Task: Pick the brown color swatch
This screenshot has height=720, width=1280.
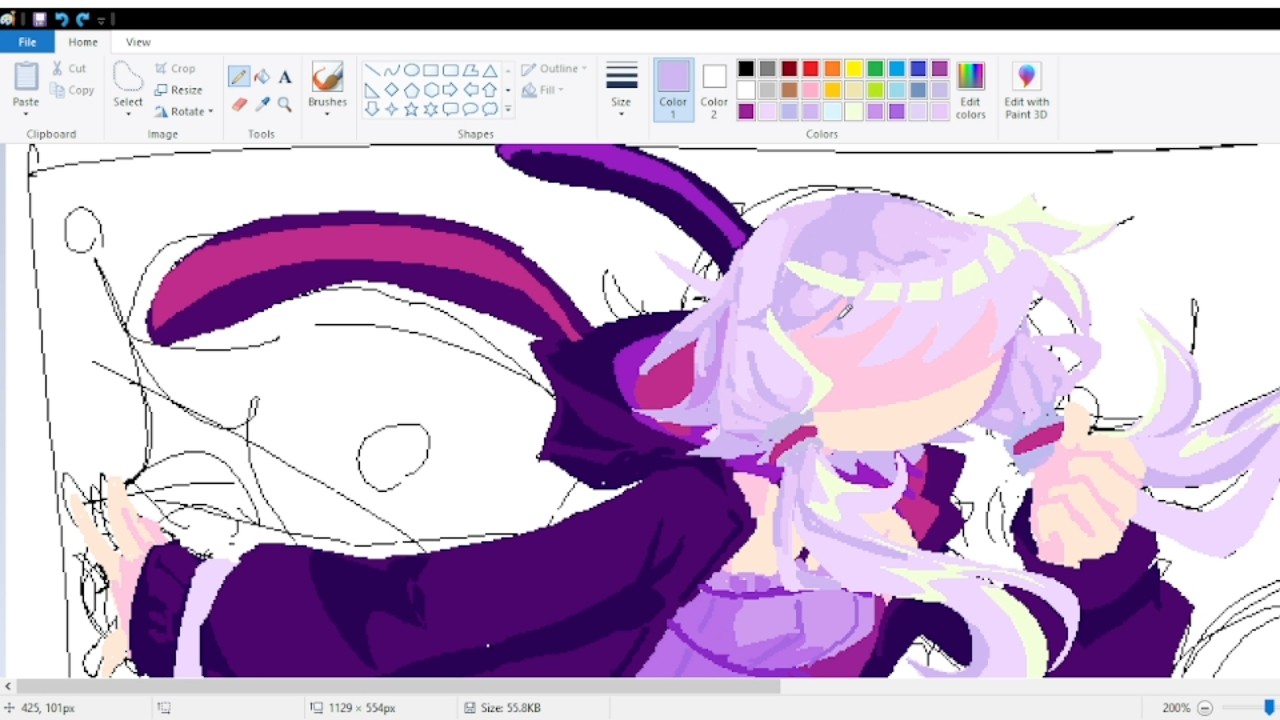Action: tap(789, 90)
